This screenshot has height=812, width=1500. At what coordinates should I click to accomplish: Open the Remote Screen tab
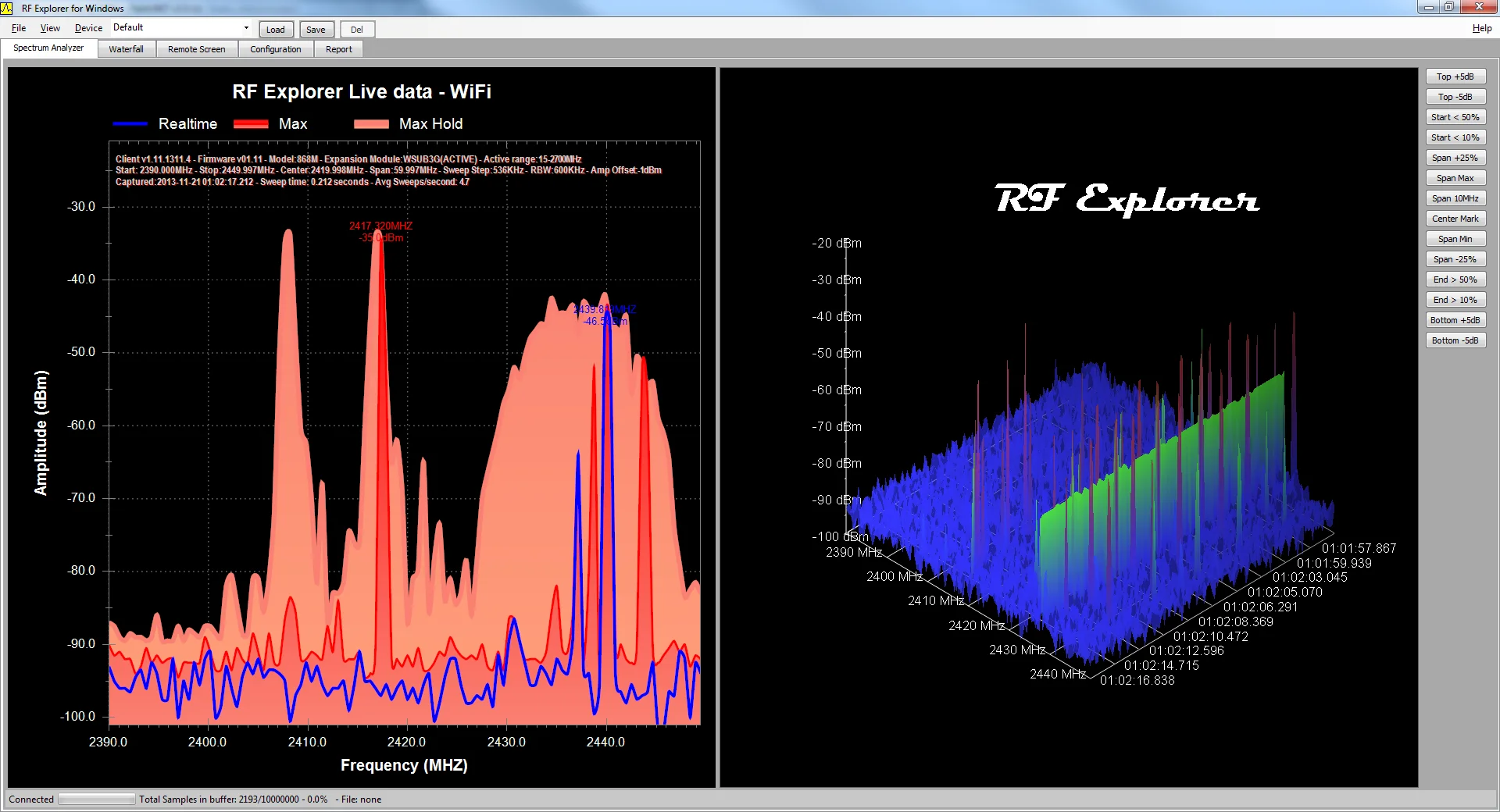pos(196,49)
